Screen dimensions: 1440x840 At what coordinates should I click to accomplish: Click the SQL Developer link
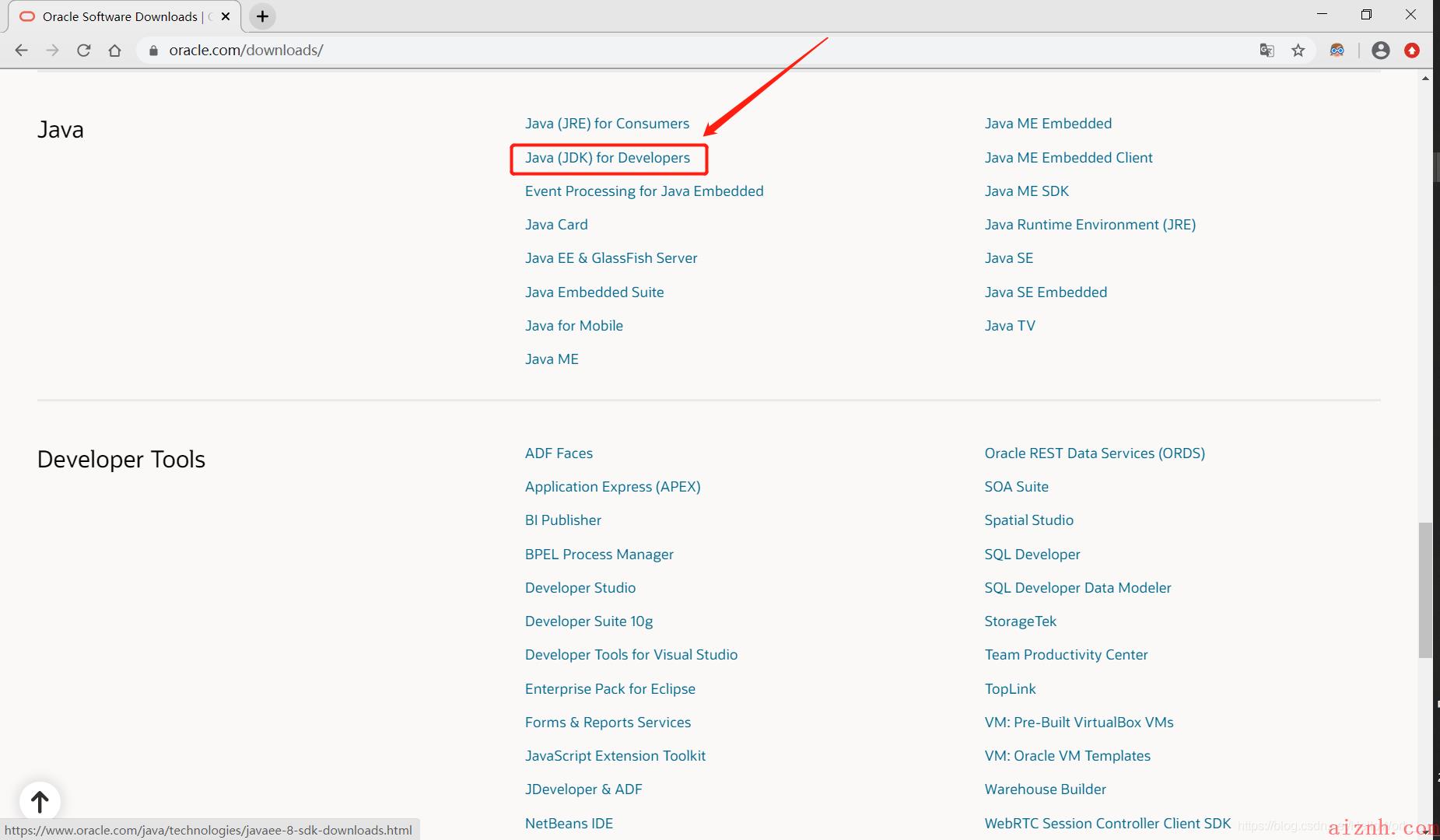tap(1032, 555)
